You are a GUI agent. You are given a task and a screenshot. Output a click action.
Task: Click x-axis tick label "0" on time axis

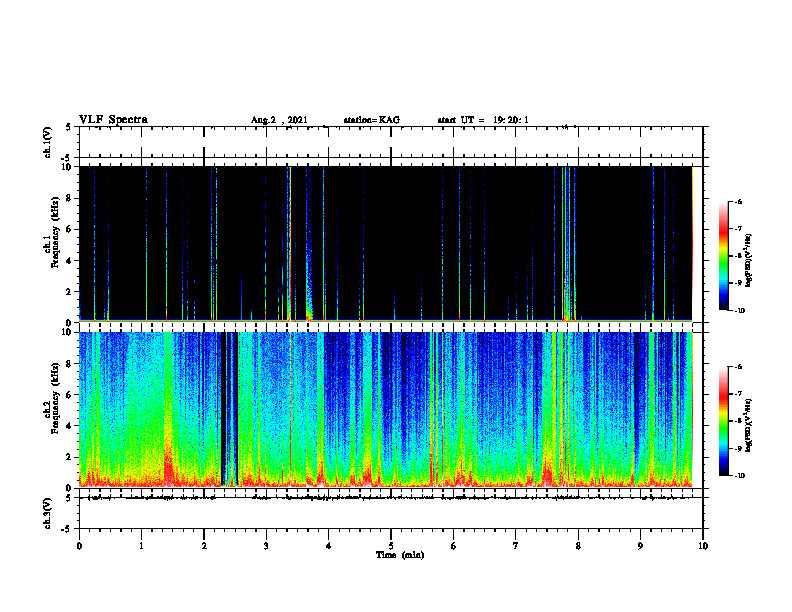click(79, 546)
